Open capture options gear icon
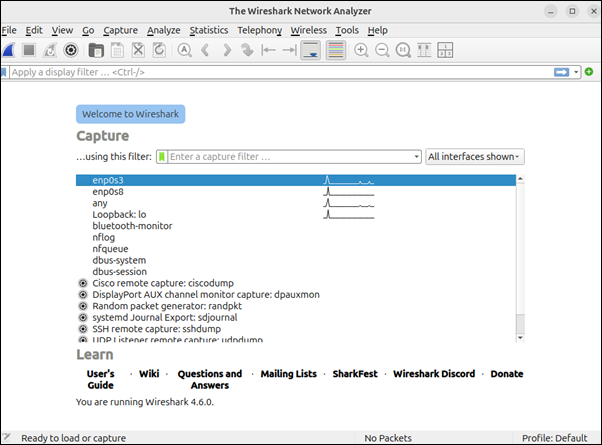 coord(71,50)
